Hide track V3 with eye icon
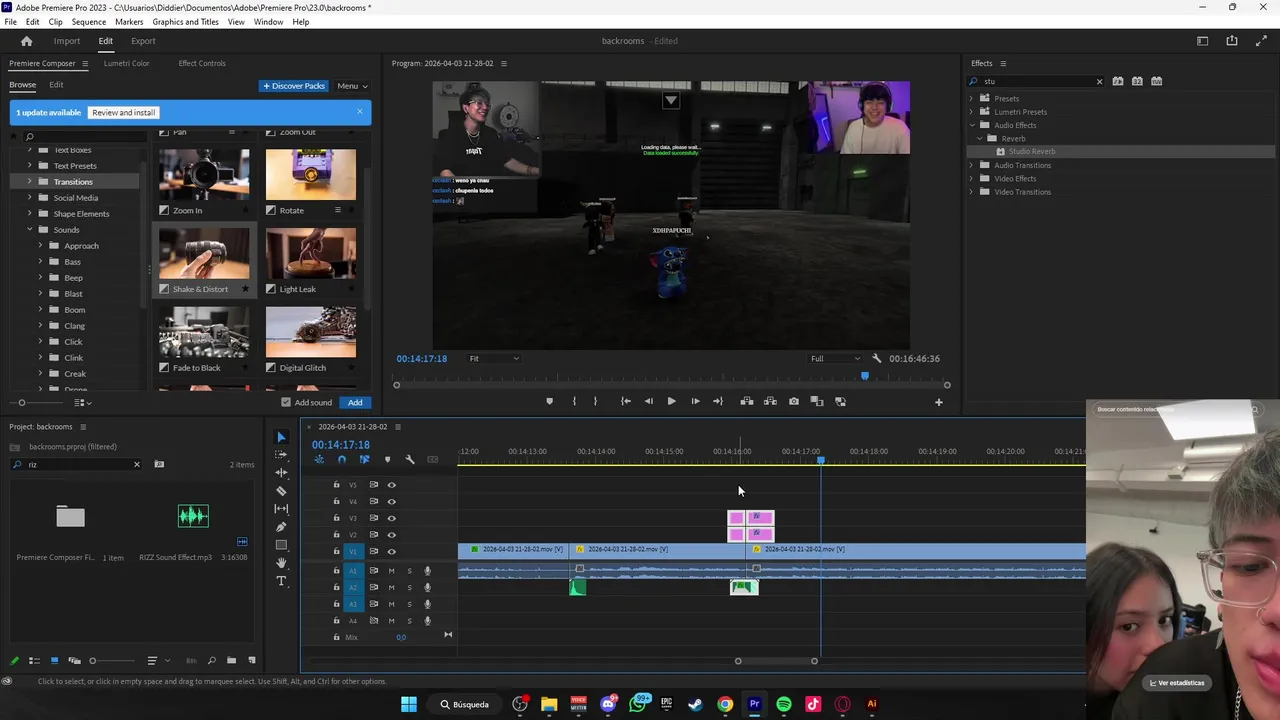 (x=391, y=518)
